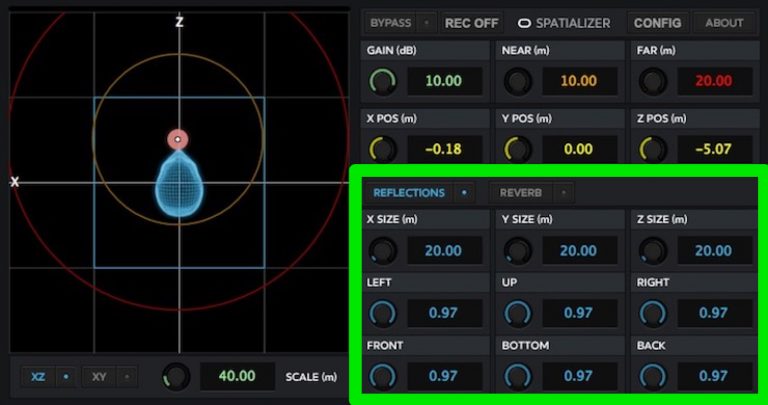Image resolution: width=768 pixels, height=405 pixels.
Task: Click the FAR (m) knob
Action: tap(653, 82)
